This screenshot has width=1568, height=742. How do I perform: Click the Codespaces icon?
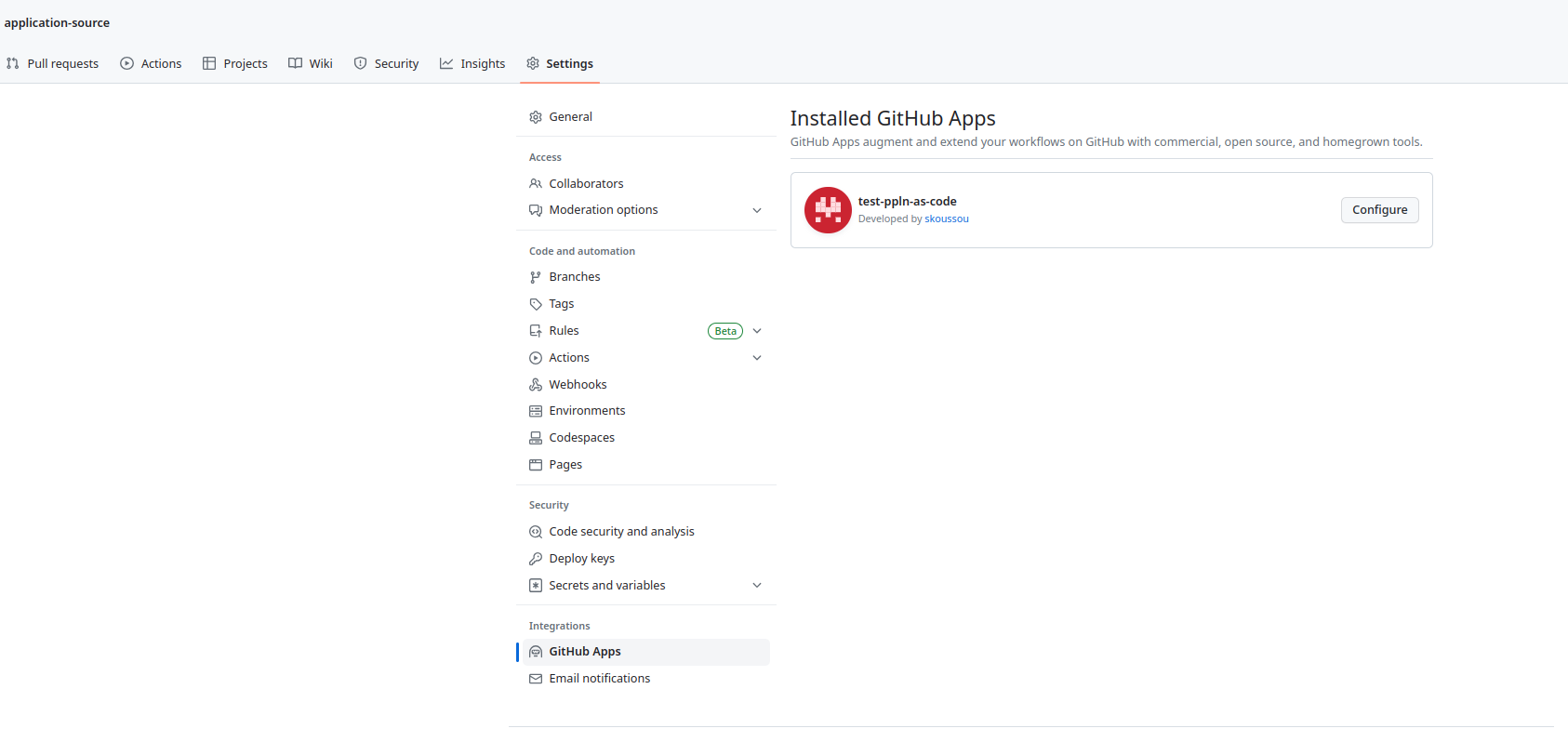point(536,438)
